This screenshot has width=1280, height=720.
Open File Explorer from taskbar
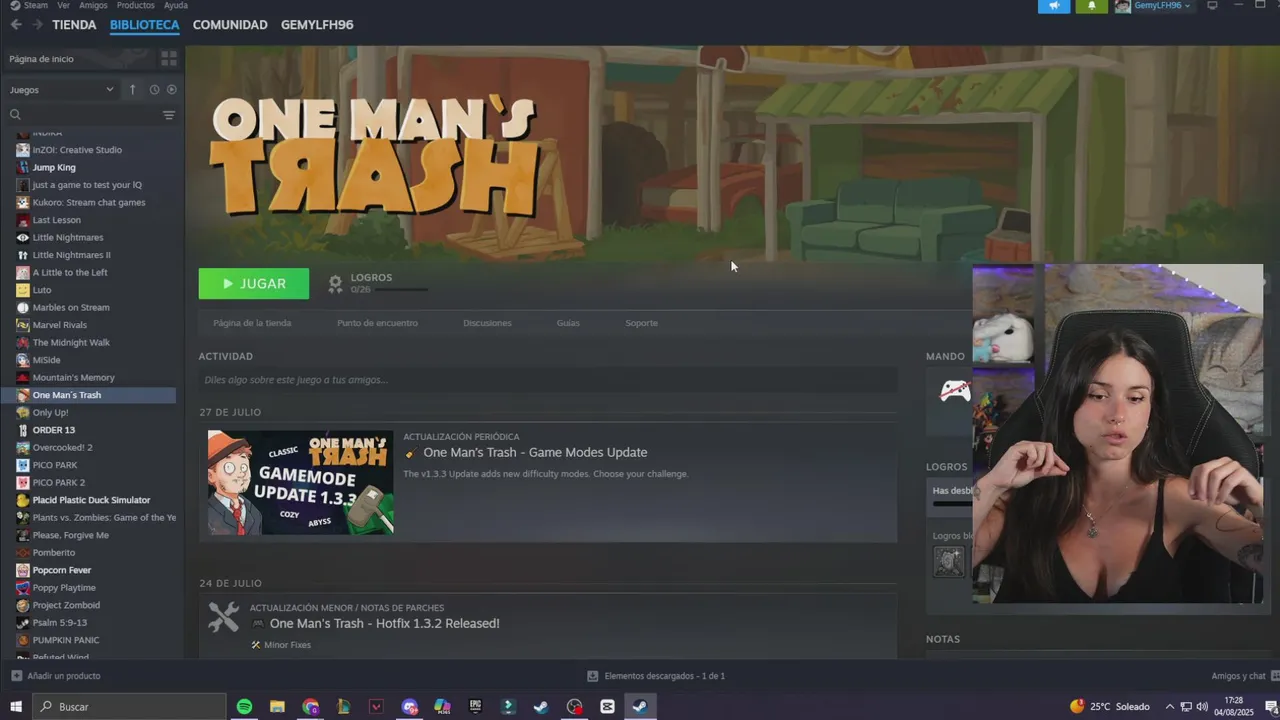pyautogui.click(x=277, y=707)
